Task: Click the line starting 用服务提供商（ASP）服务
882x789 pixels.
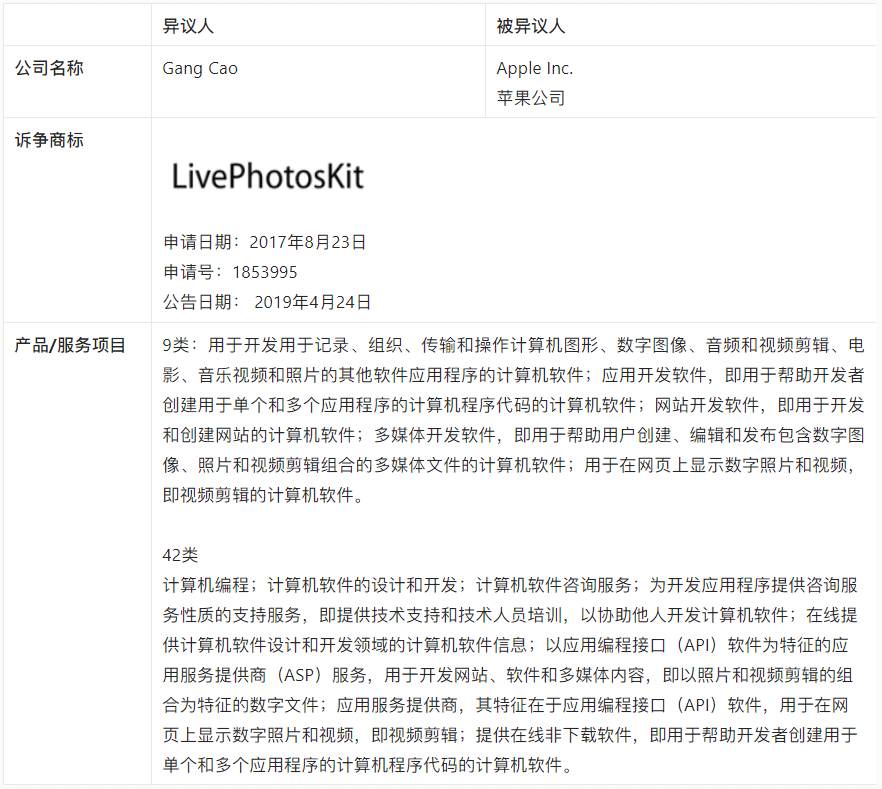Action: pyautogui.click(x=507, y=675)
